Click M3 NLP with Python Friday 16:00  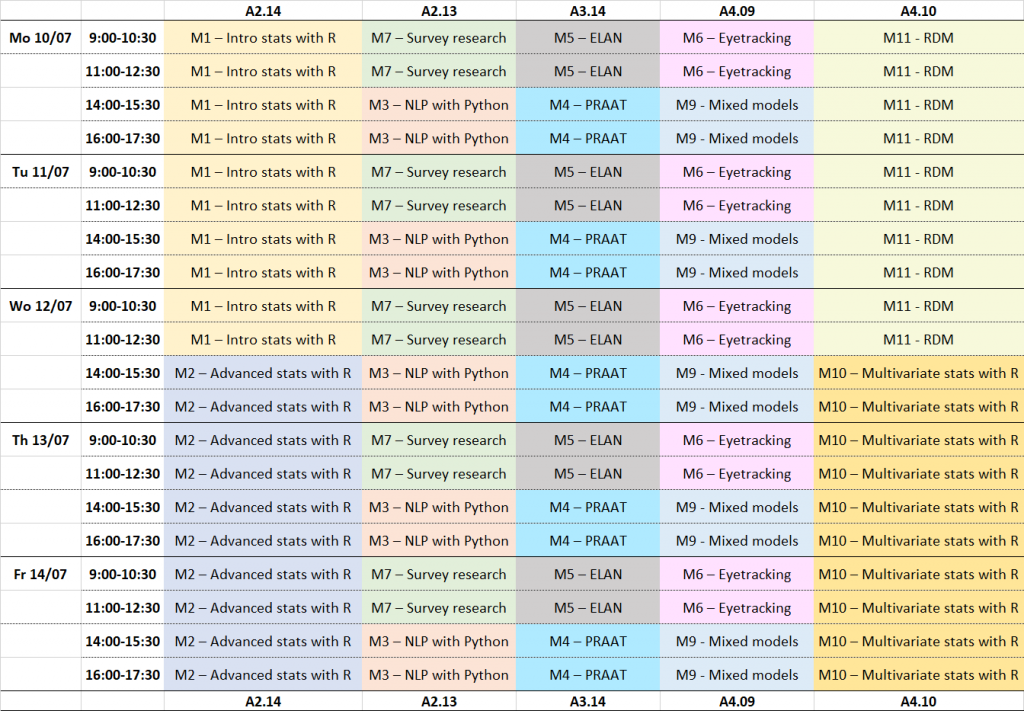pos(439,674)
